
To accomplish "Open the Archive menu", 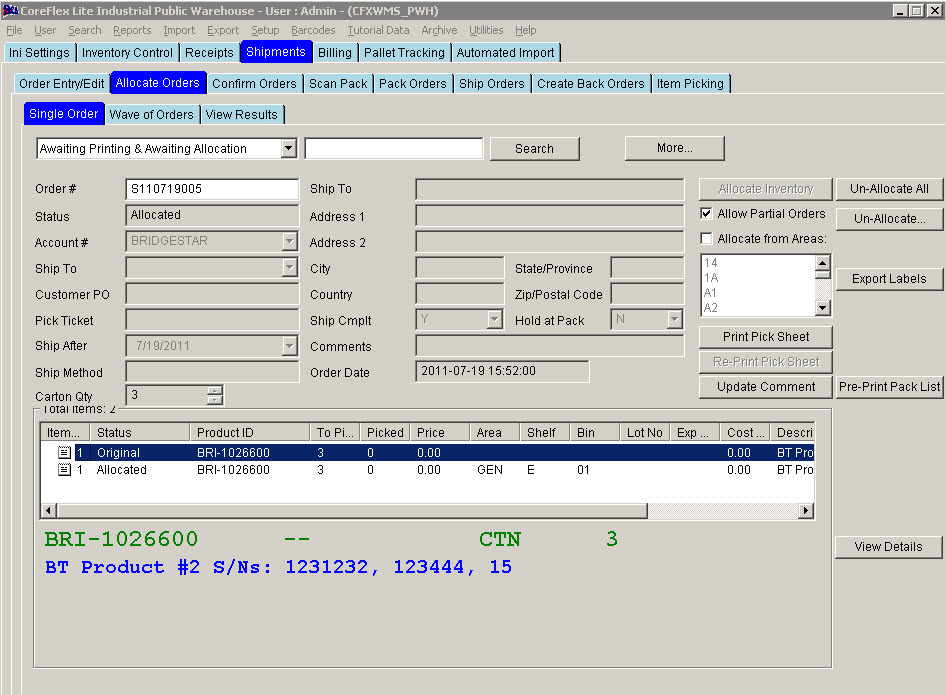I will pos(439,30).
